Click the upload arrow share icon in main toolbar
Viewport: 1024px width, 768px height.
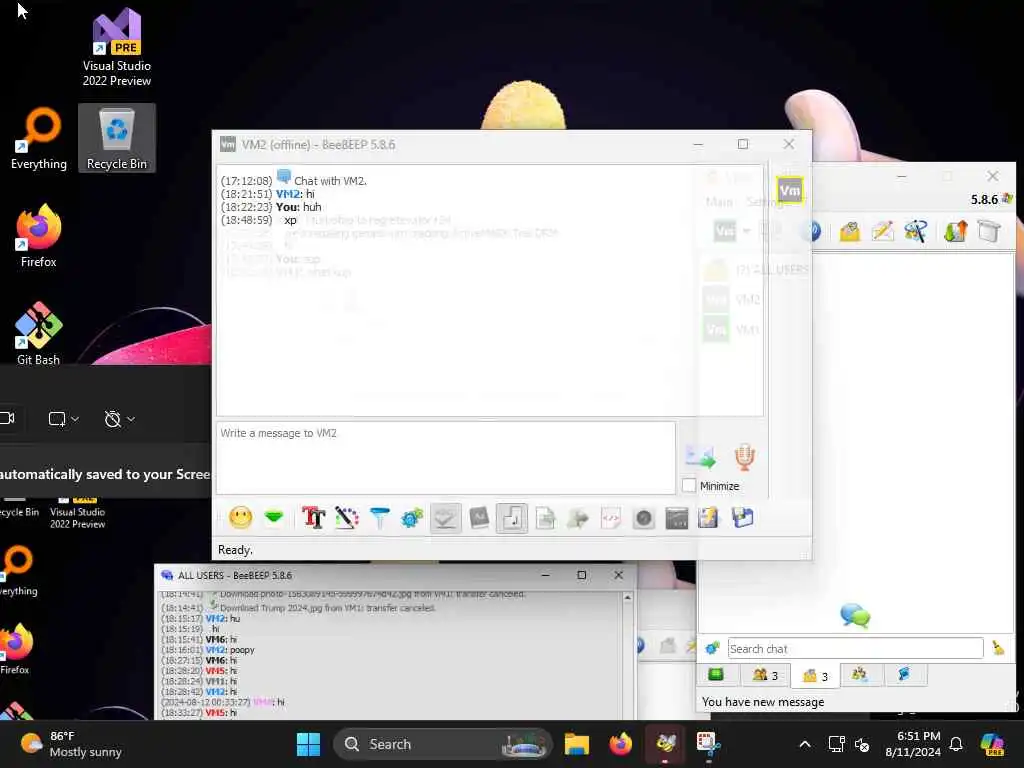(x=955, y=231)
